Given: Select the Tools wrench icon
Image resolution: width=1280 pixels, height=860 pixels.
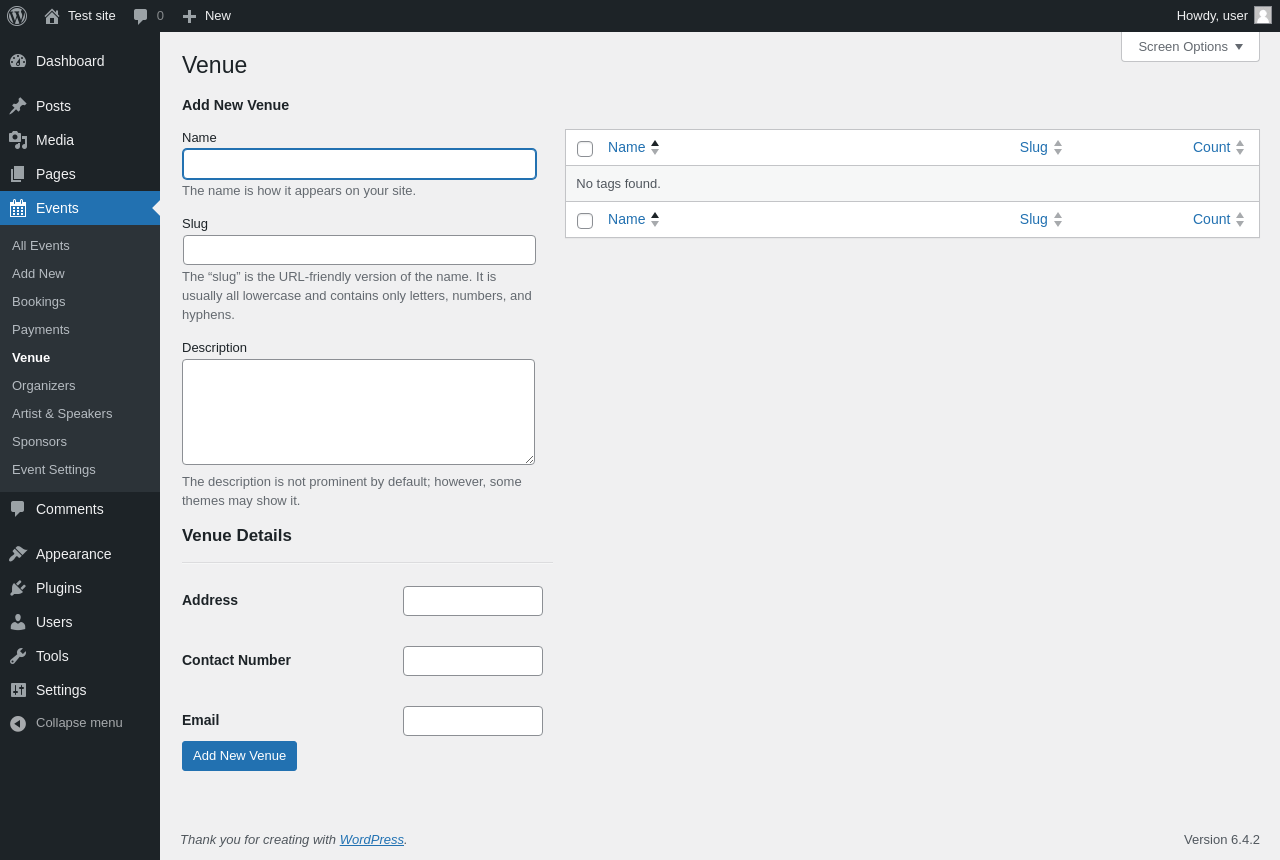Looking at the screenshot, I should (x=18, y=656).
